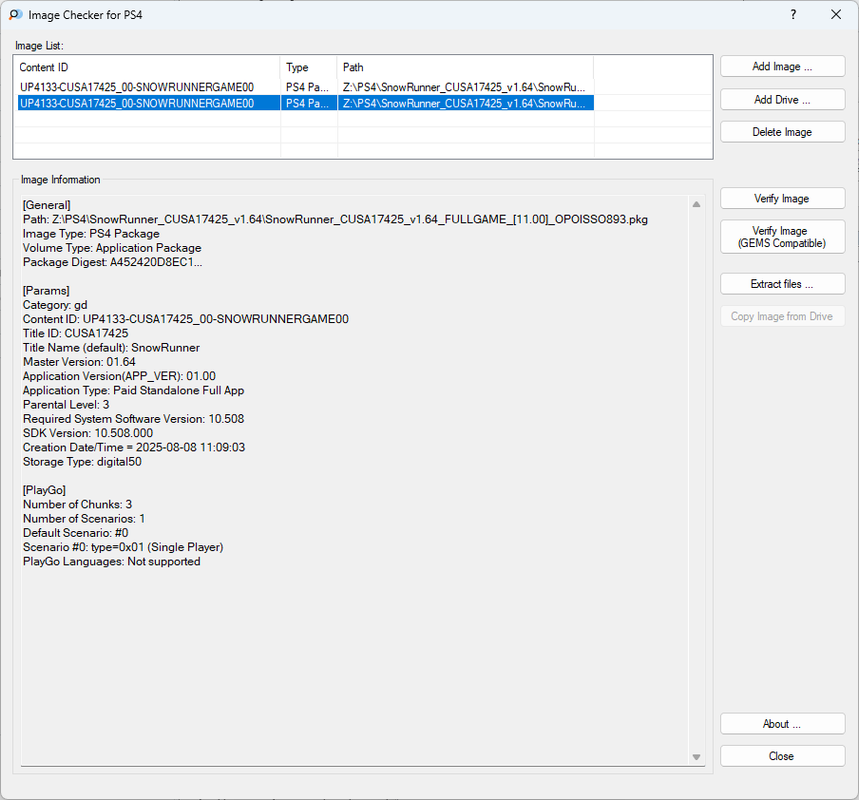Image resolution: width=859 pixels, height=800 pixels.
Task: Click the Number of Chunks: 3 line
Action: tap(77, 504)
